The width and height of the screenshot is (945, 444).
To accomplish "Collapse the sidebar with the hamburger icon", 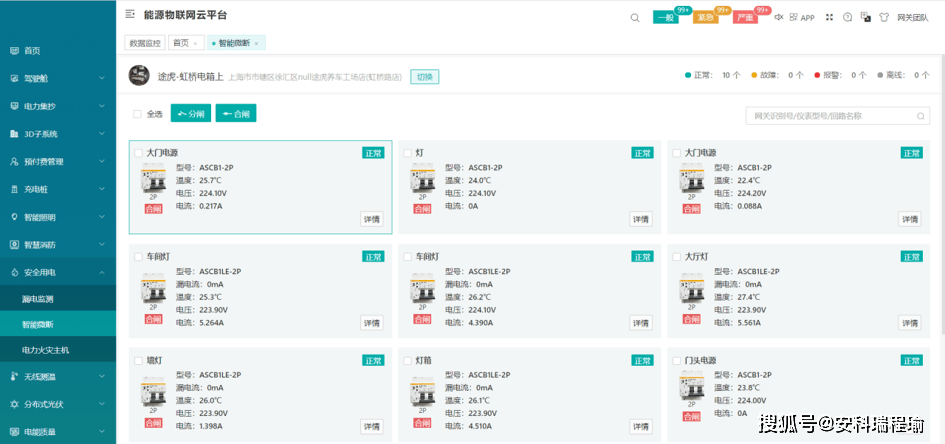I will [x=130, y=14].
